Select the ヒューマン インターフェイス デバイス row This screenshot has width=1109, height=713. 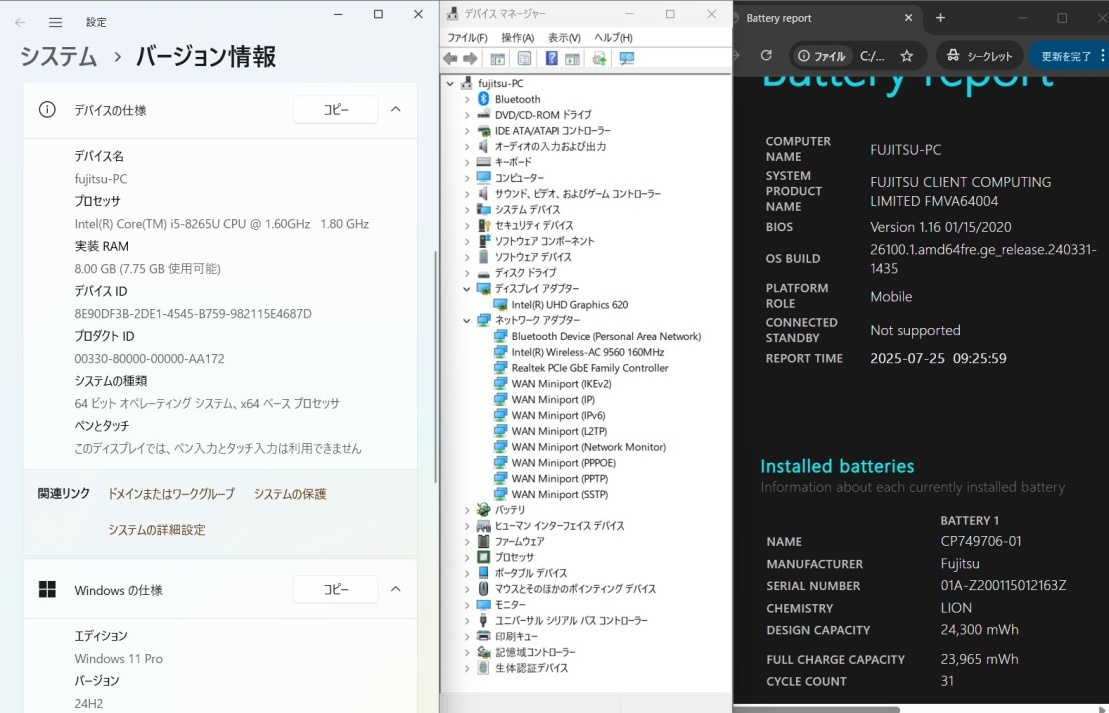pyautogui.click(x=559, y=526)
